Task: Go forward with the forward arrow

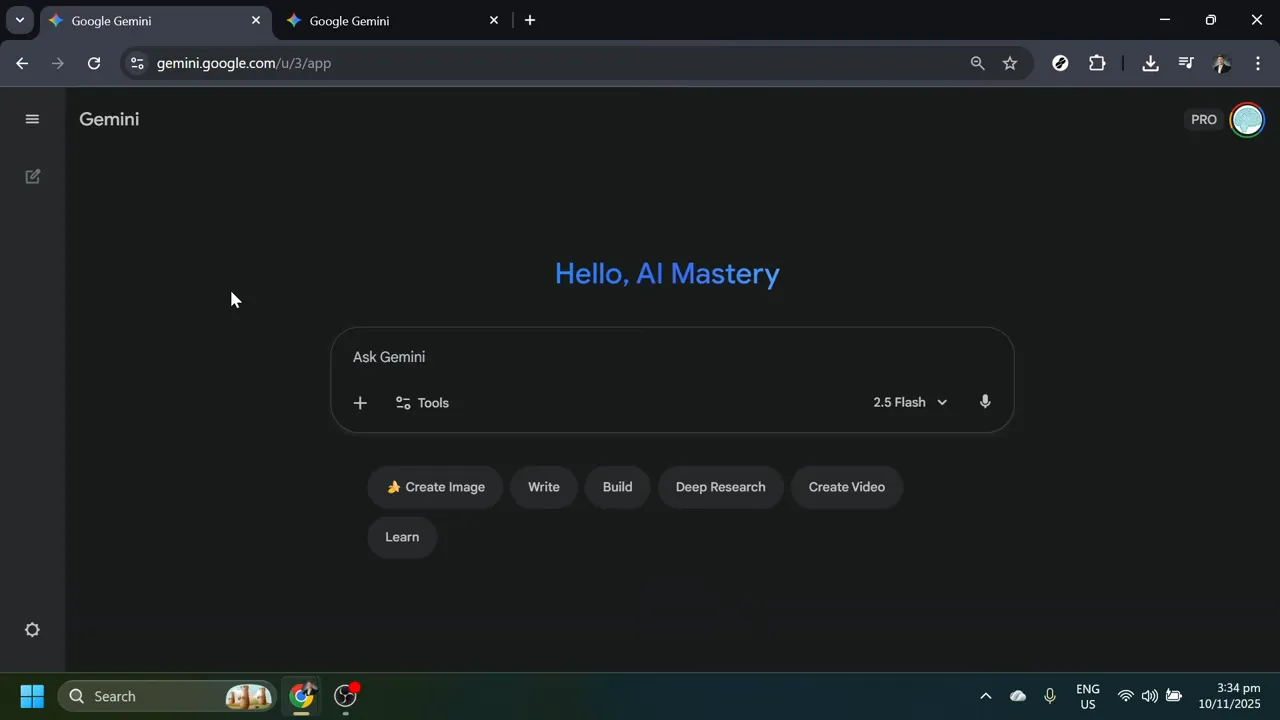Action: [x=58, y=63]
